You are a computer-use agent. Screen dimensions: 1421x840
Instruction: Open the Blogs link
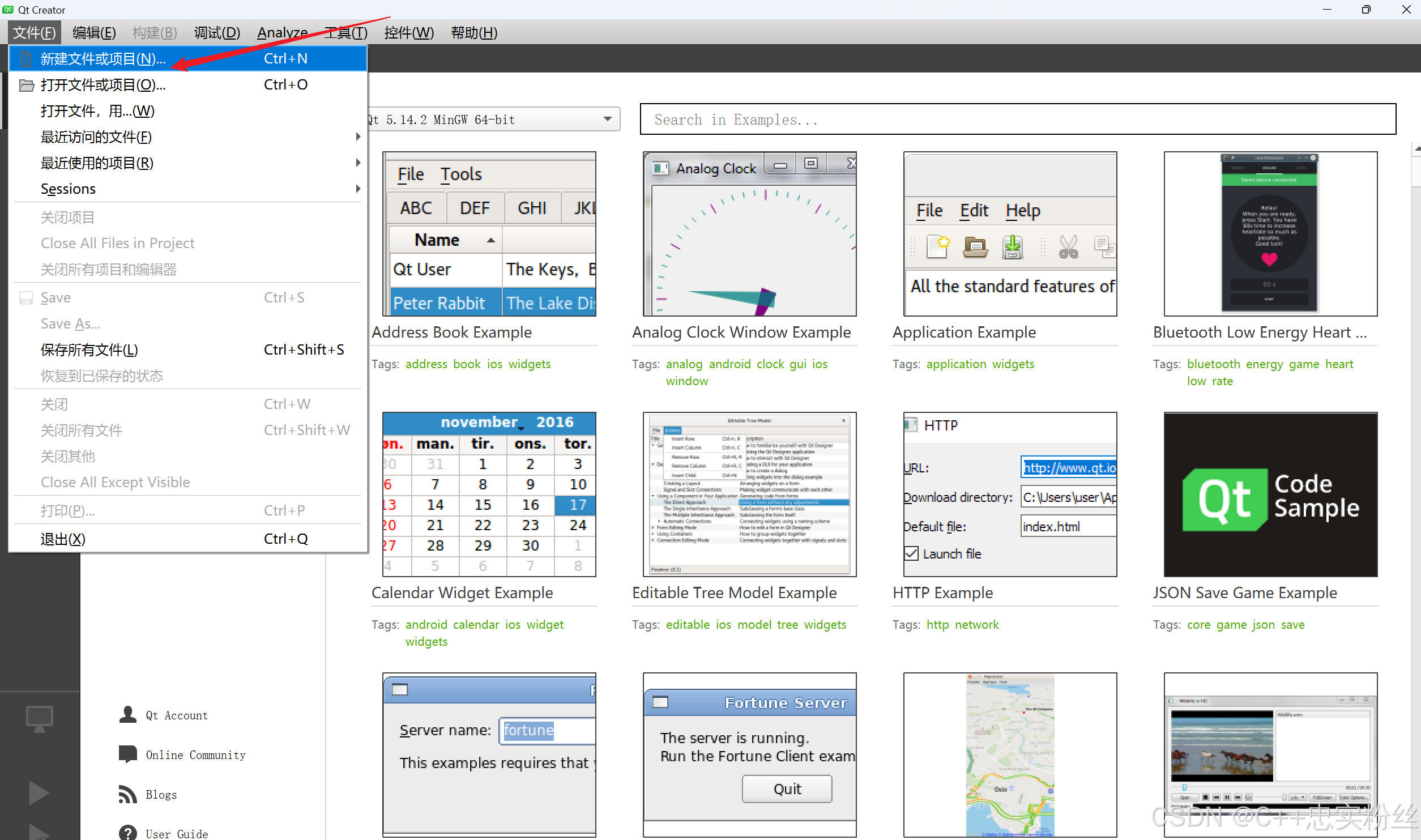(x=161, y=795)
